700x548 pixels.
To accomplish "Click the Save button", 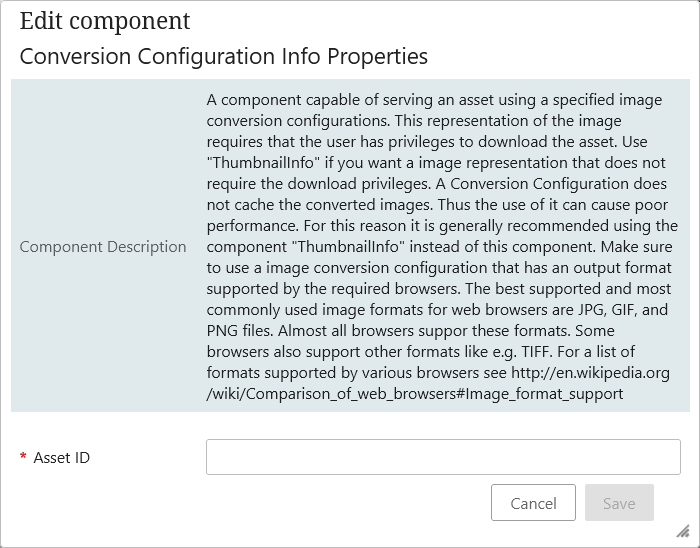I will click(x=619, y=503).
